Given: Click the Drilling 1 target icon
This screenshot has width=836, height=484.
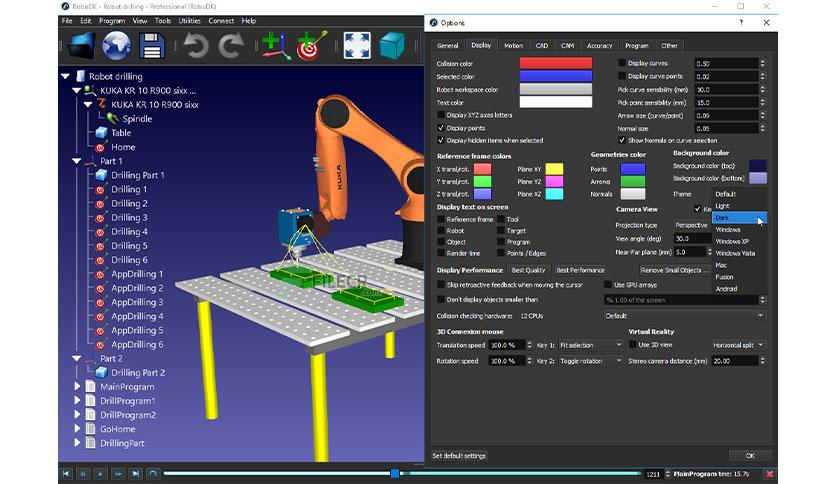Looking at the screenshot, I should pyautogui.click(x=100, y=190).
